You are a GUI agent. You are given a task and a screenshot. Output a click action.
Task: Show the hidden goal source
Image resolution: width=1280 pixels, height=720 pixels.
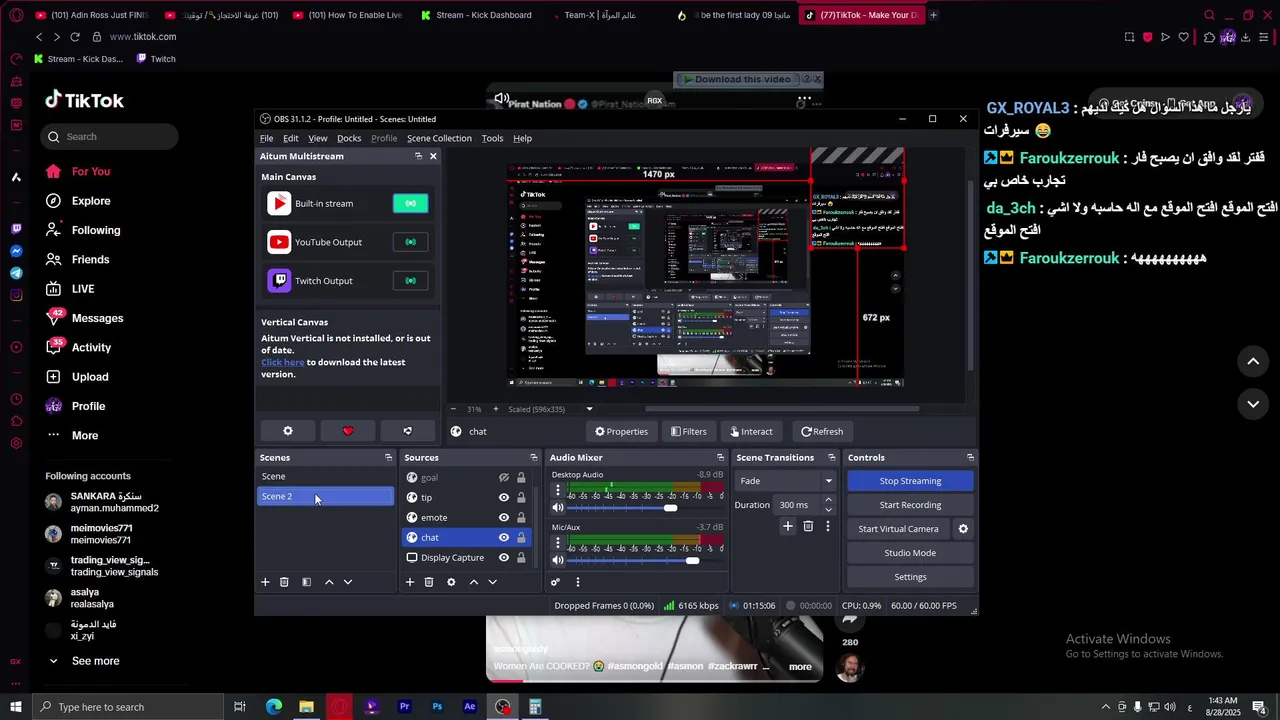(504, 478)
